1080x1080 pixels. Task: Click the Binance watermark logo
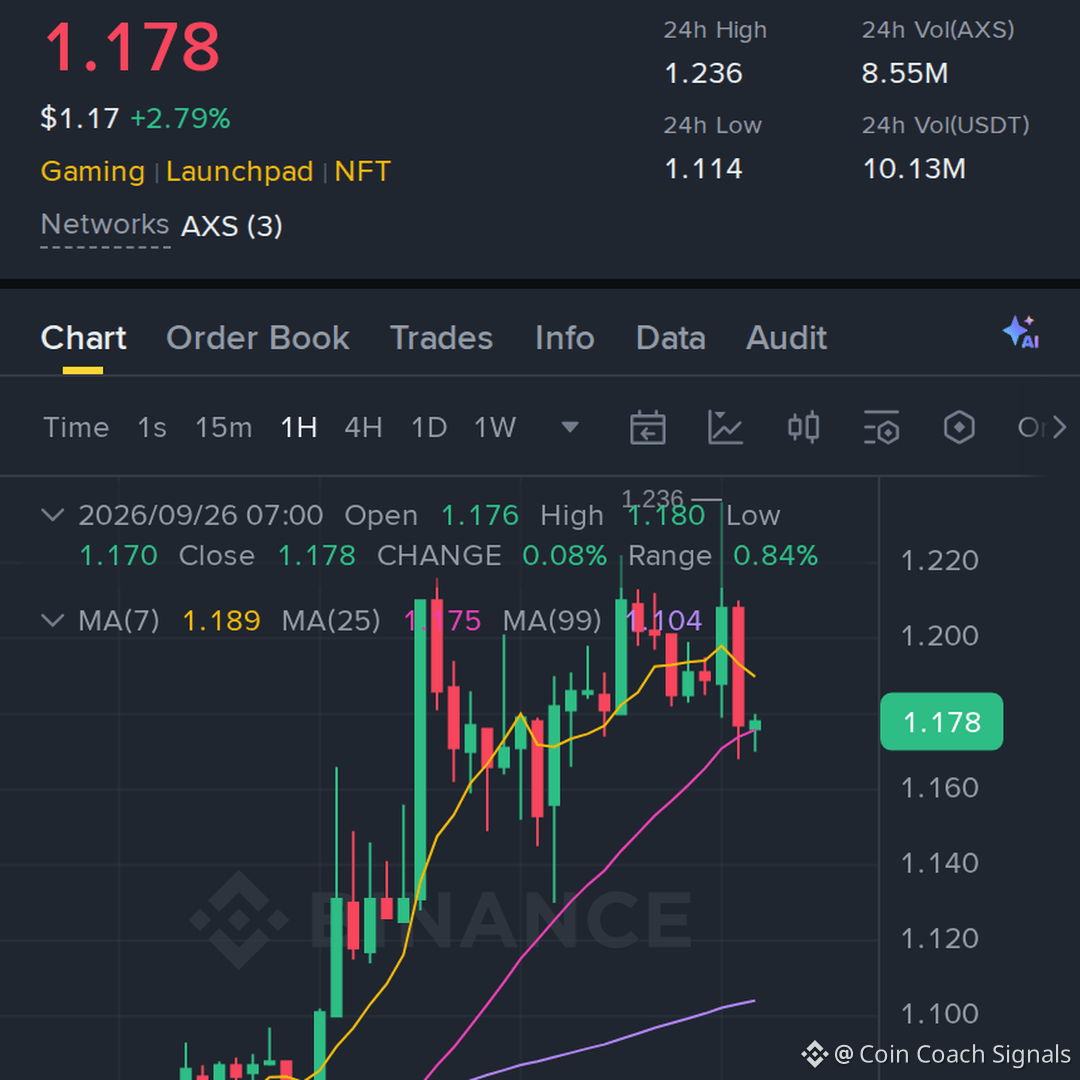point(238,920)
